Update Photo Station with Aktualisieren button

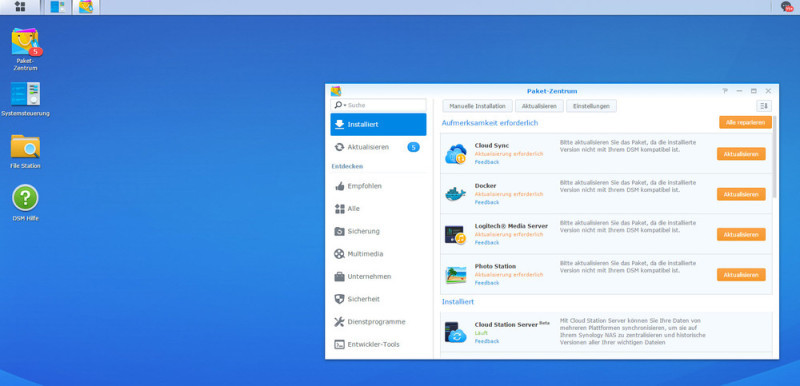point(741,275)
